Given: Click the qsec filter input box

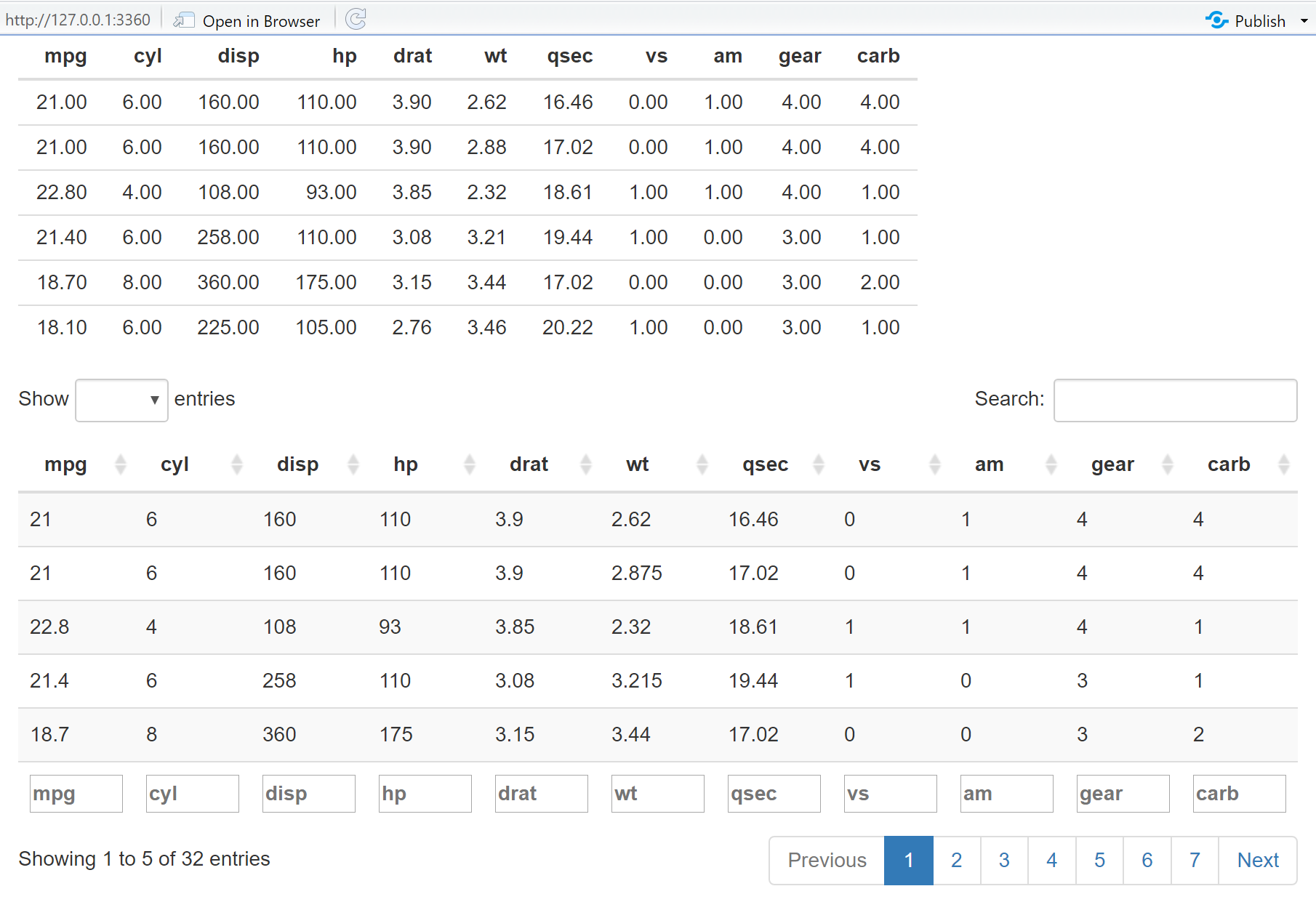Looking at the screenshot, I should click(774, 794).
